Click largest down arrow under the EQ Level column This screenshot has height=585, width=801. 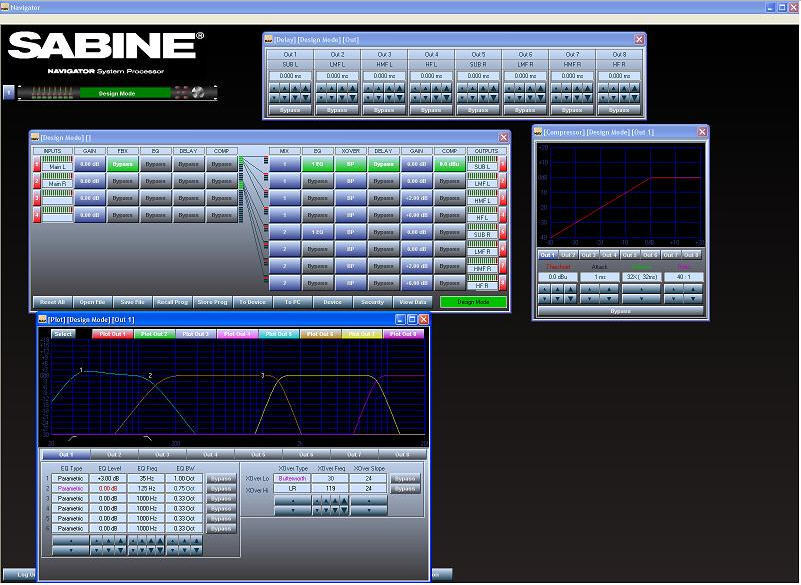120,550
